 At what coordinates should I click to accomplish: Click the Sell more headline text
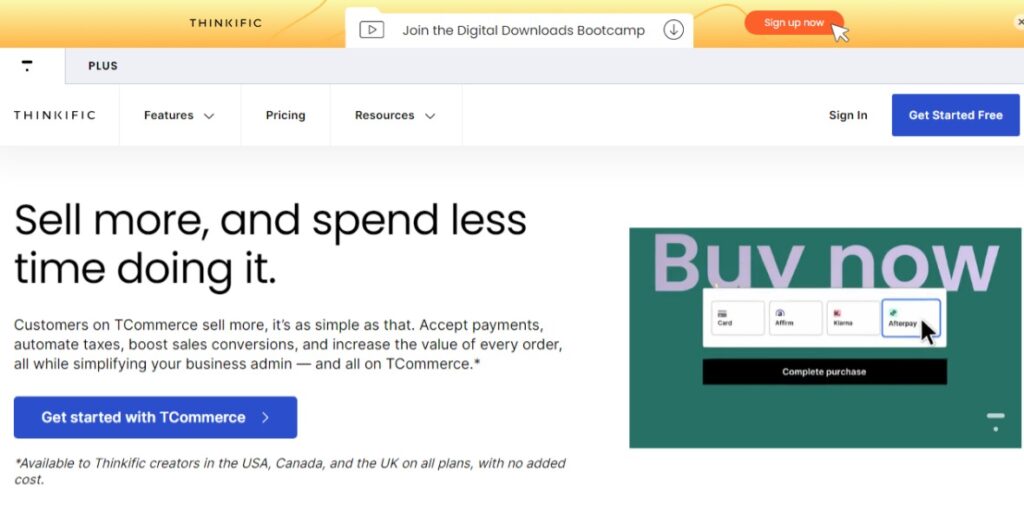click(x=270, y=244)
